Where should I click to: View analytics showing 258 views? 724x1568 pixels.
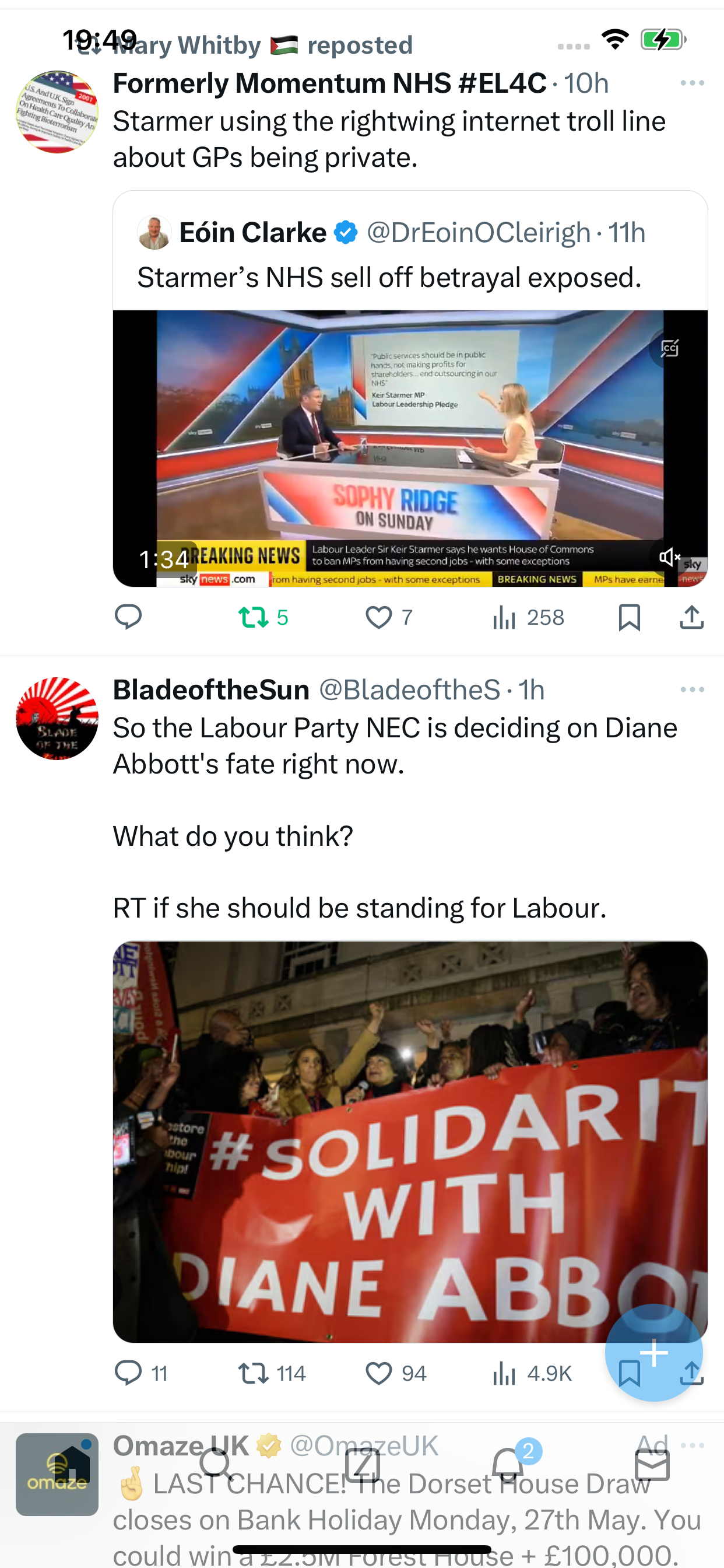pos(528,617)
